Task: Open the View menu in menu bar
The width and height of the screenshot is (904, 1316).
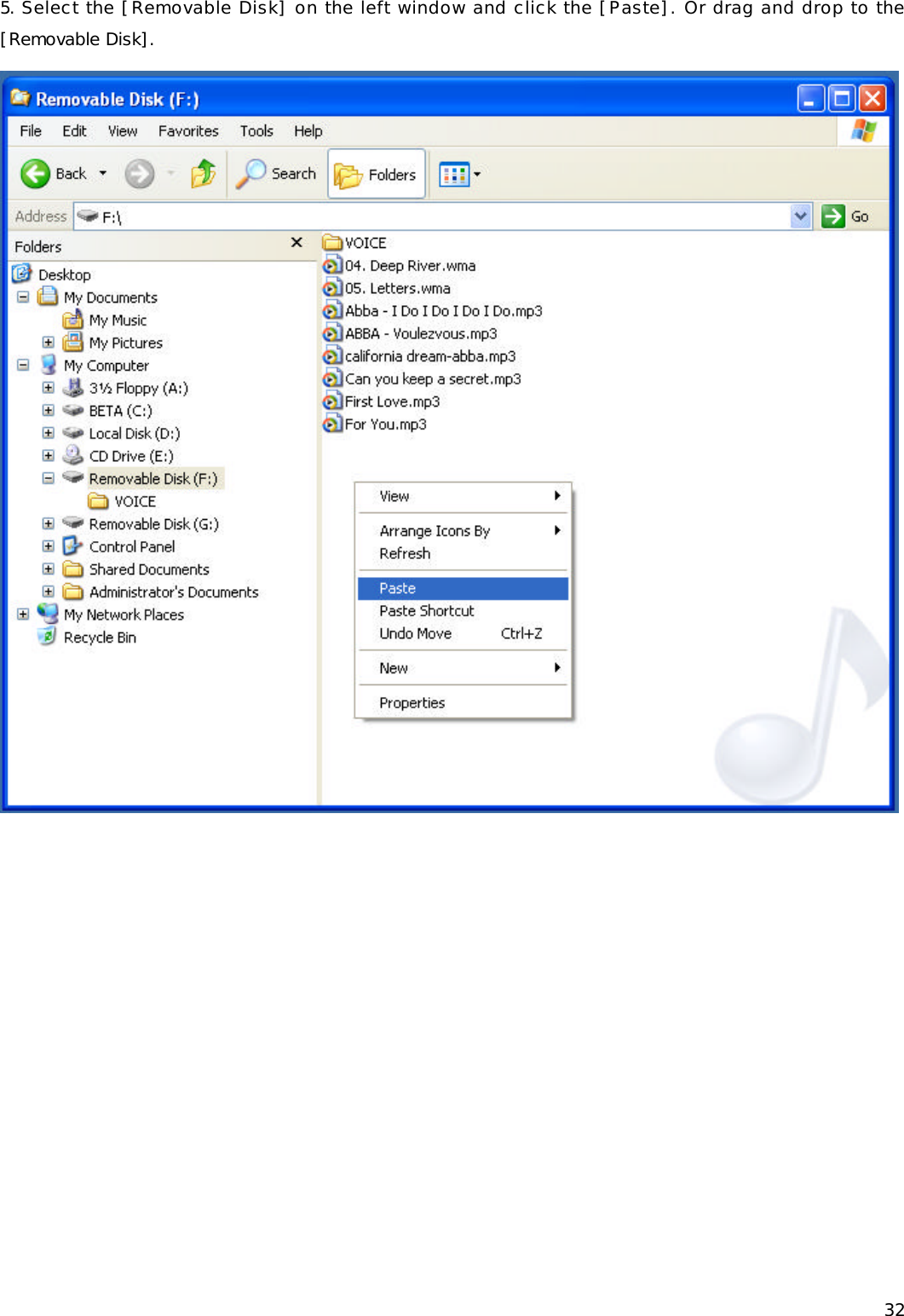Action: (x=123, y=131)
